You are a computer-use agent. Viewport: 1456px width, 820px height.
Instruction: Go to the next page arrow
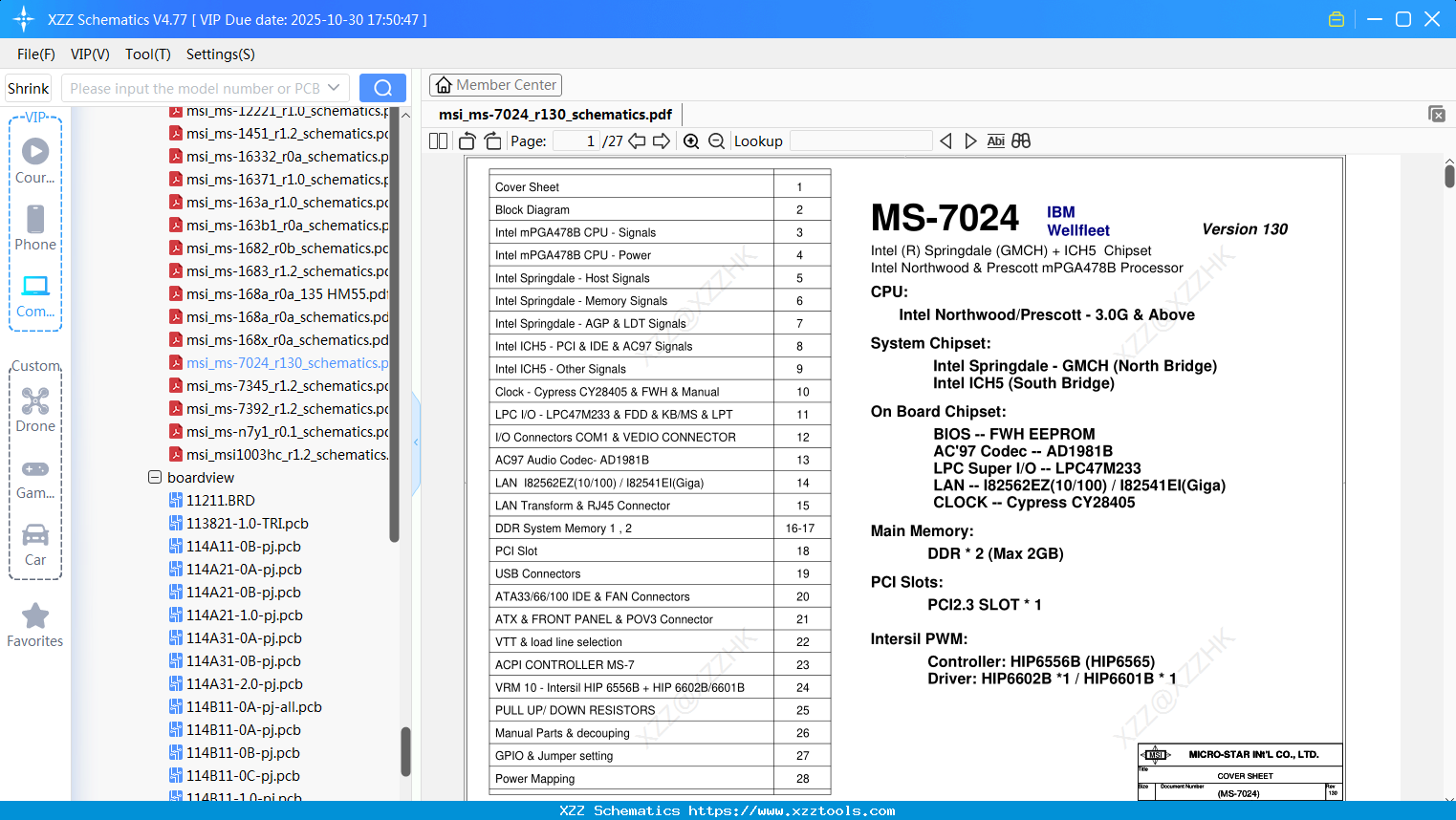(662, 141)
